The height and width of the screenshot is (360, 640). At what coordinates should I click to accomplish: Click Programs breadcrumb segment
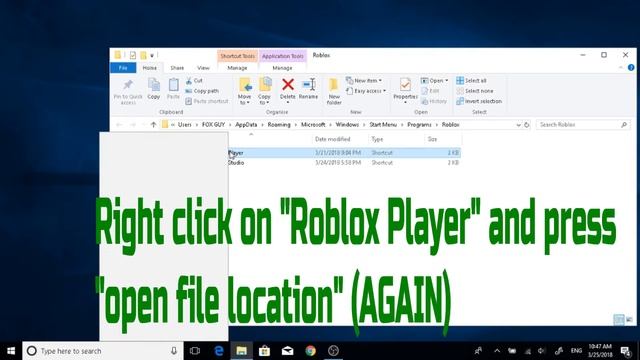pos(419,125)
